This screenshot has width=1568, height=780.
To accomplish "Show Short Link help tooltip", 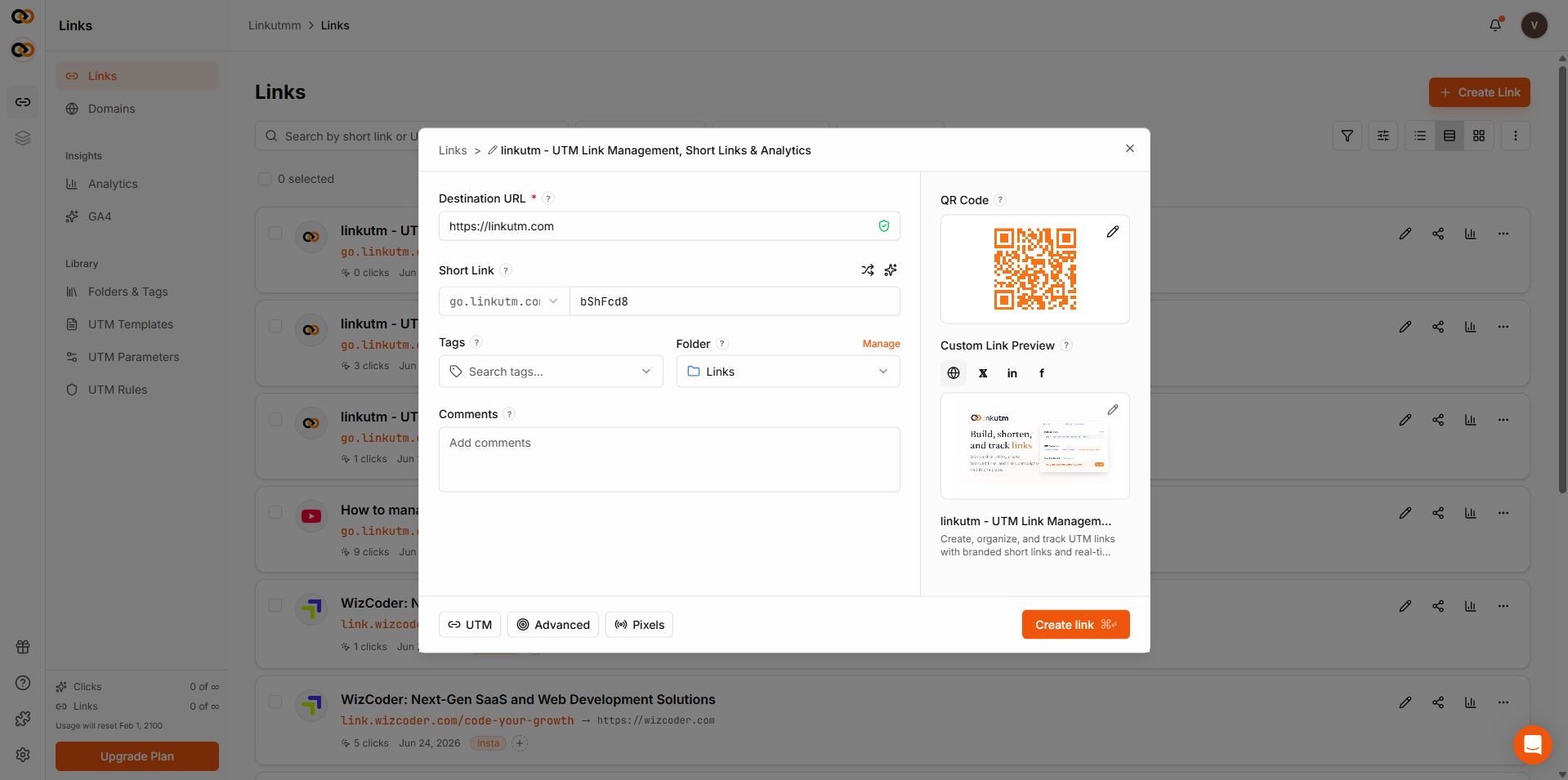I will pos(506,270).
